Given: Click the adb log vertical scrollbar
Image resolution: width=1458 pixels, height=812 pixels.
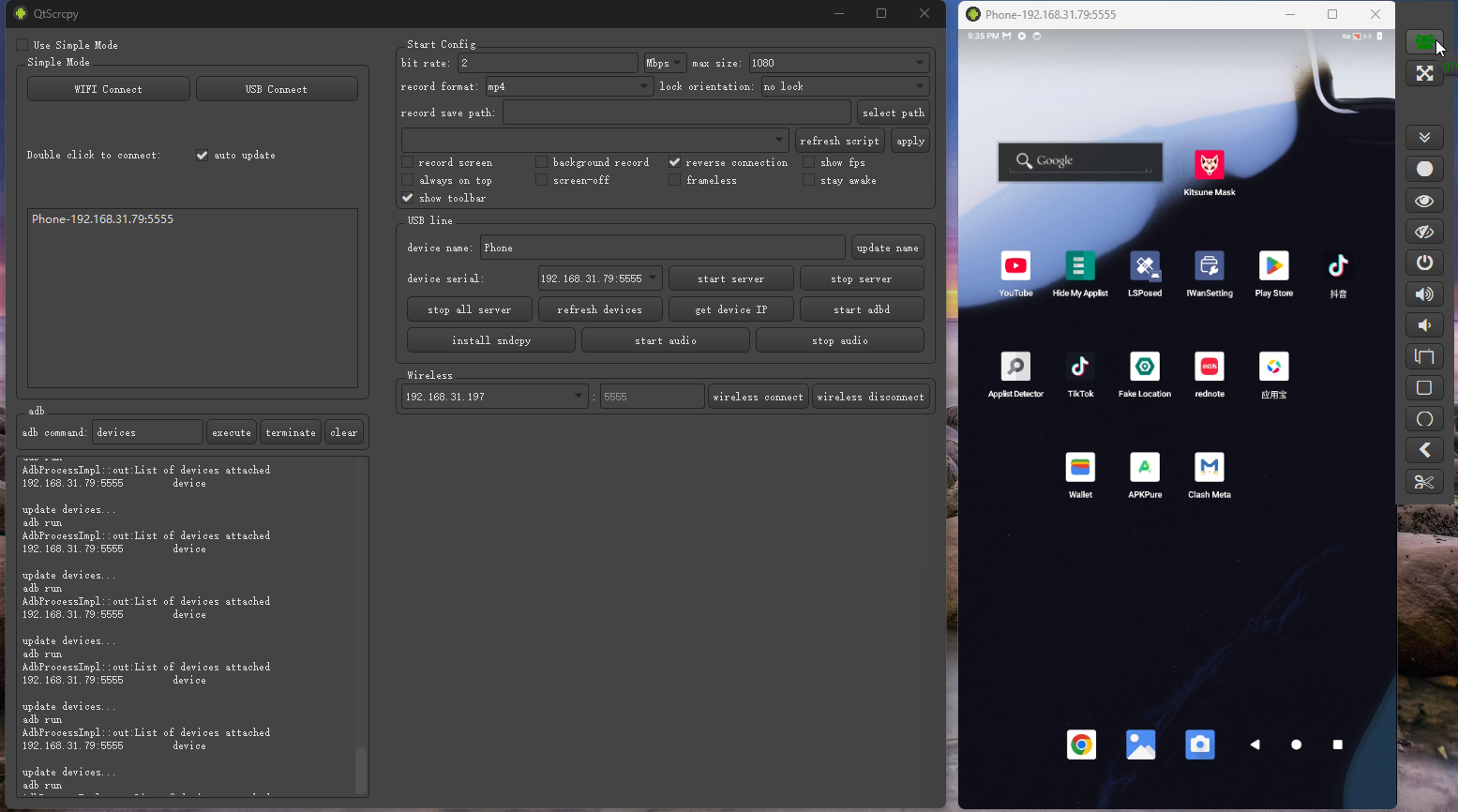Looking at the screenshot, I should coord(361,771).
